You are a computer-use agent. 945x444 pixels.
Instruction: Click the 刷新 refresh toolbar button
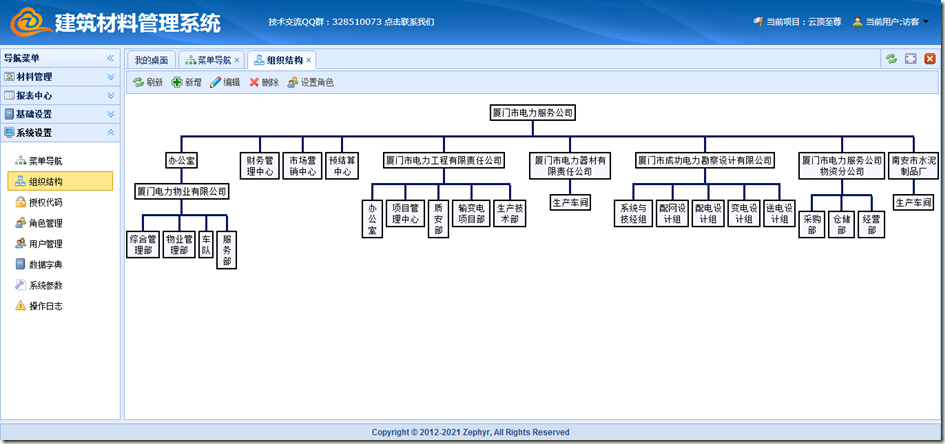click(x=148, y=83)
